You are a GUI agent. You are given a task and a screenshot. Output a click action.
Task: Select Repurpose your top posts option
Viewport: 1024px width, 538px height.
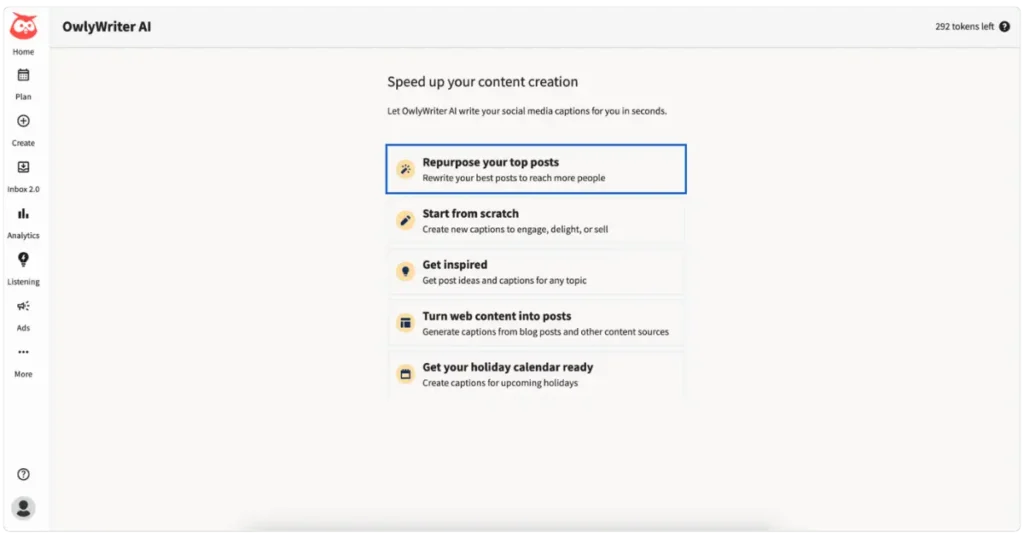pyautogui.click(x=536, y=169)
